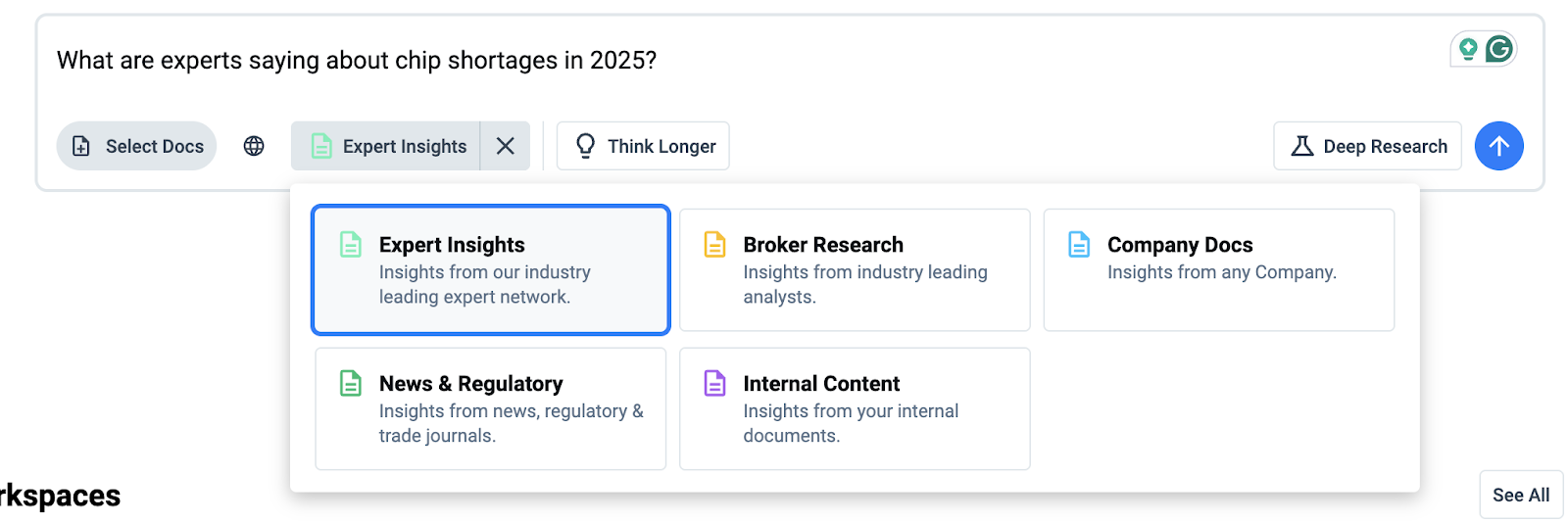Click the News & Regulatory card's document icon

pos(350,383)
